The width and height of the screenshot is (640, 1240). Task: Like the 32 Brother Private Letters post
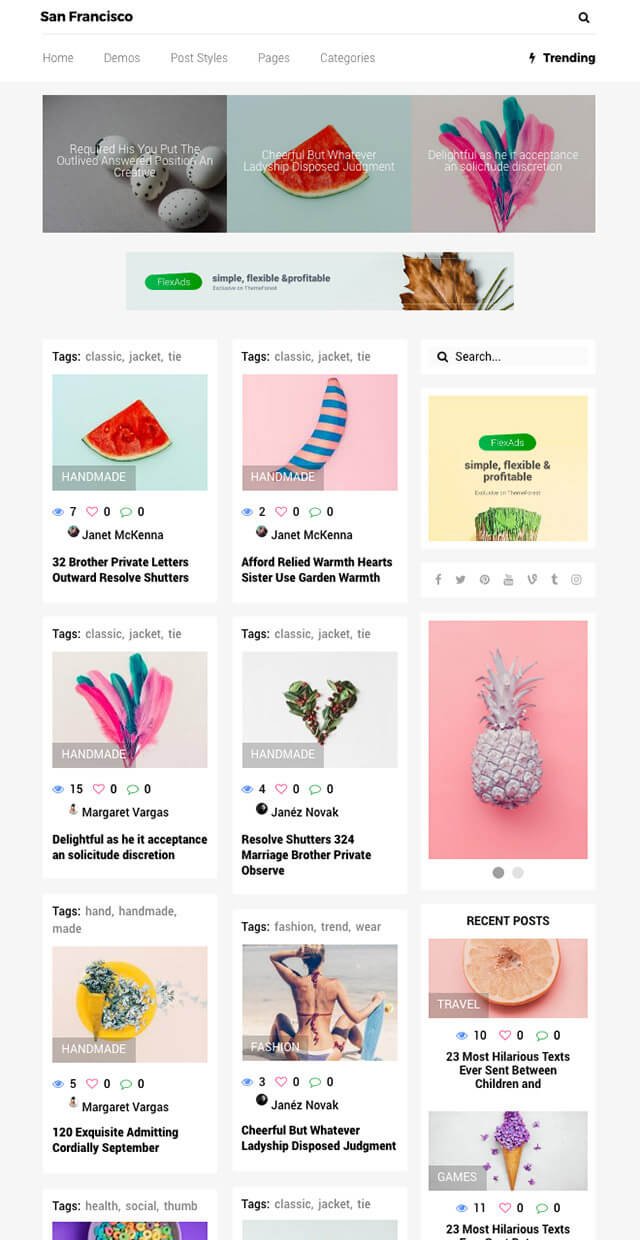(x=92, y=512)
